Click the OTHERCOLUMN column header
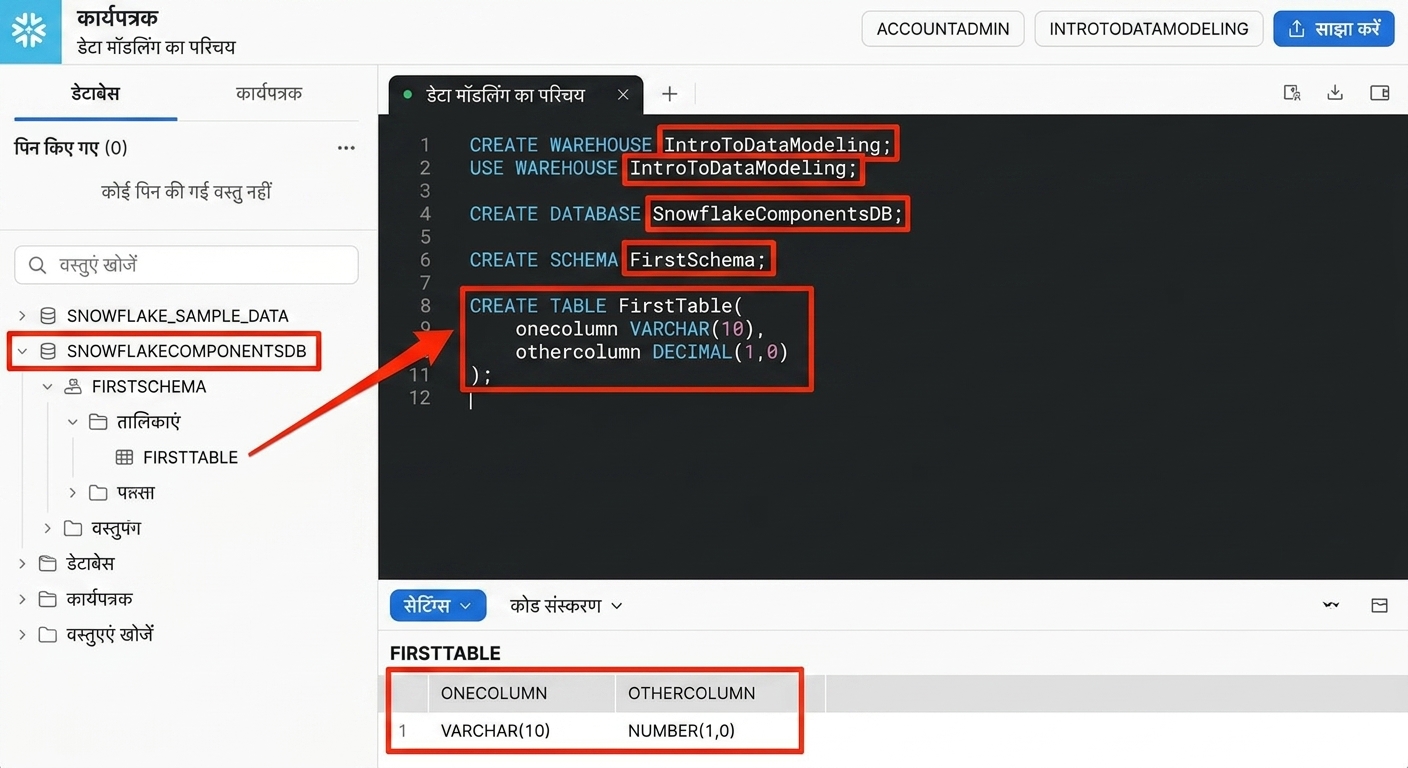Viewport: 1408px width, 768px height. (691, 693)
